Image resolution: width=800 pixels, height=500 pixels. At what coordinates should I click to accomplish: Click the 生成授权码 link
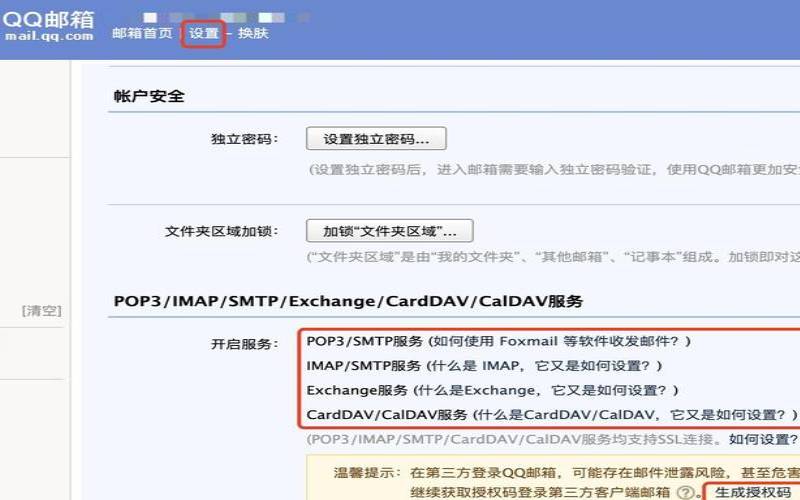tap(752, 493)
